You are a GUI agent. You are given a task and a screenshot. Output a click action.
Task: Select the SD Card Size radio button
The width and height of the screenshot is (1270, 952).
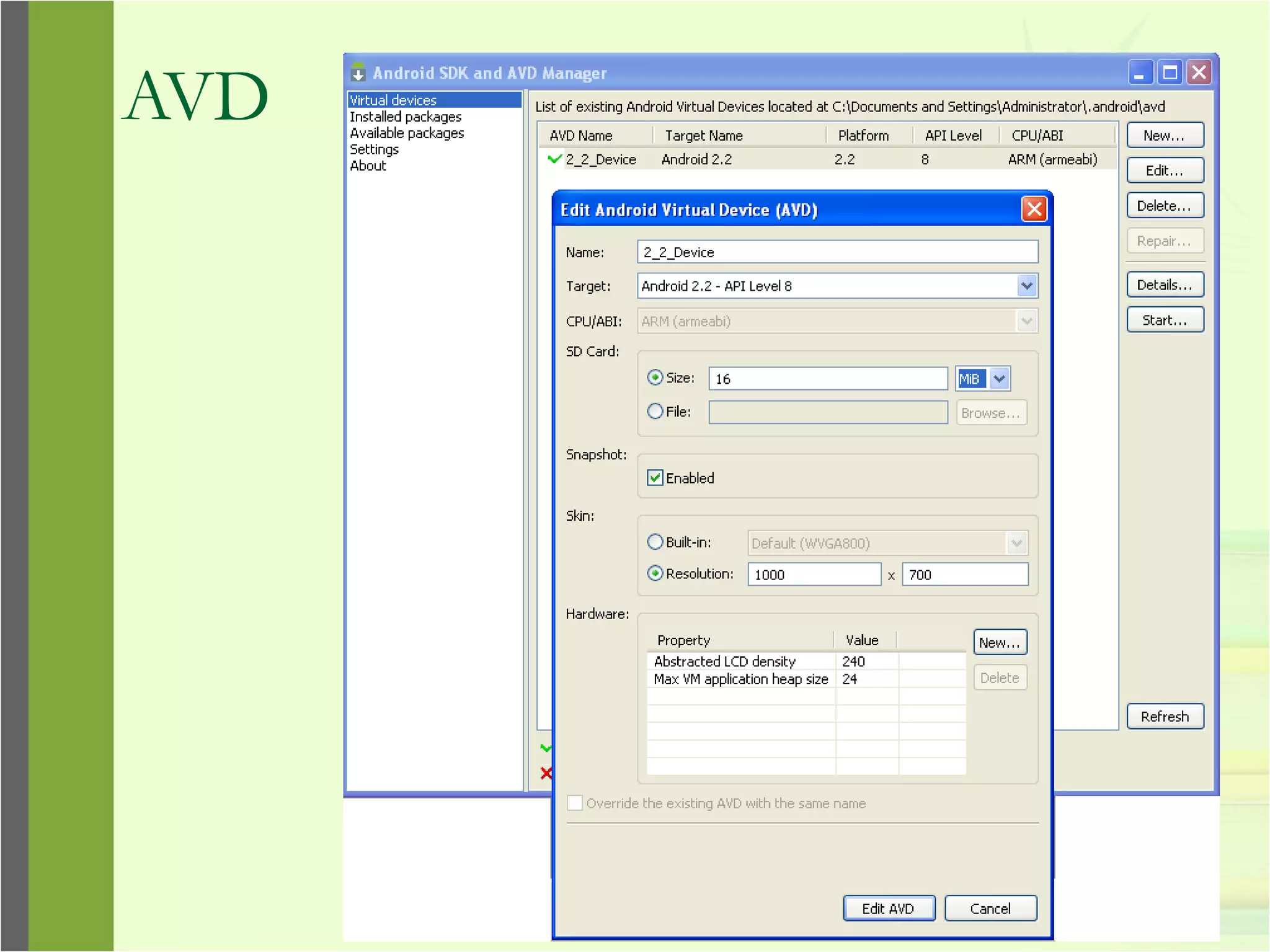tap(655, 377)
